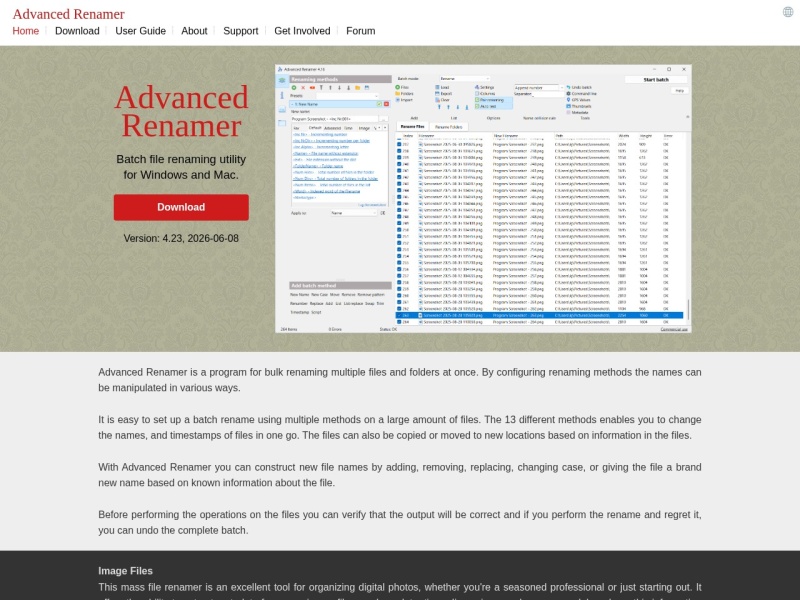Click the paragraph starting 'This mass file renamer'
This screenshot has height=600, width=800.
click(400, 590)
